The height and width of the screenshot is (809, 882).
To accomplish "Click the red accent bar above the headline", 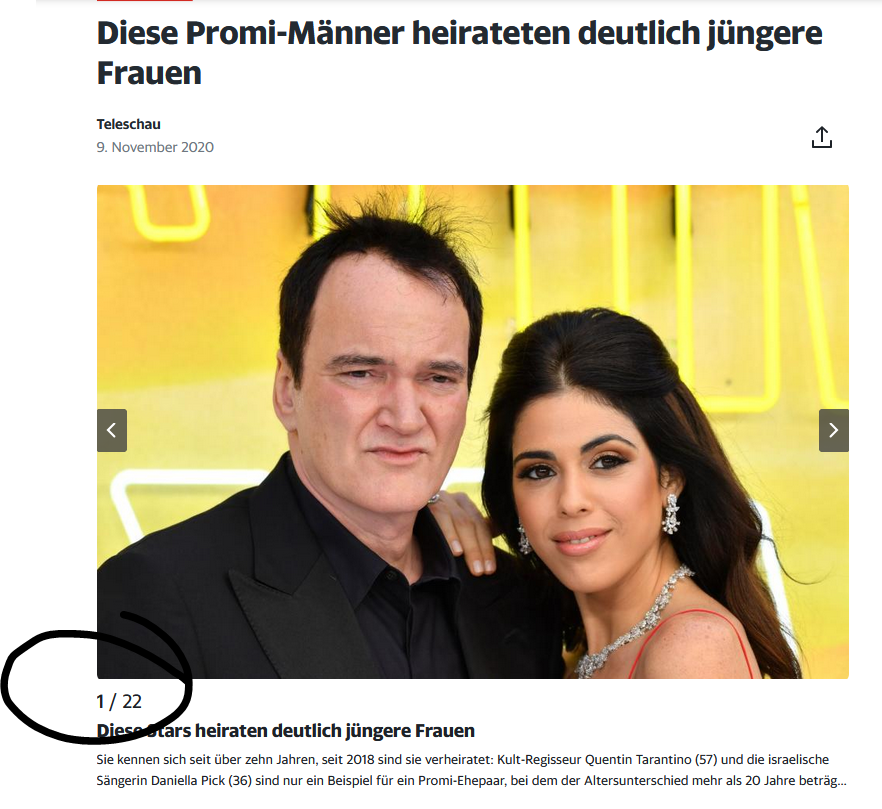I will pos(145,1).
